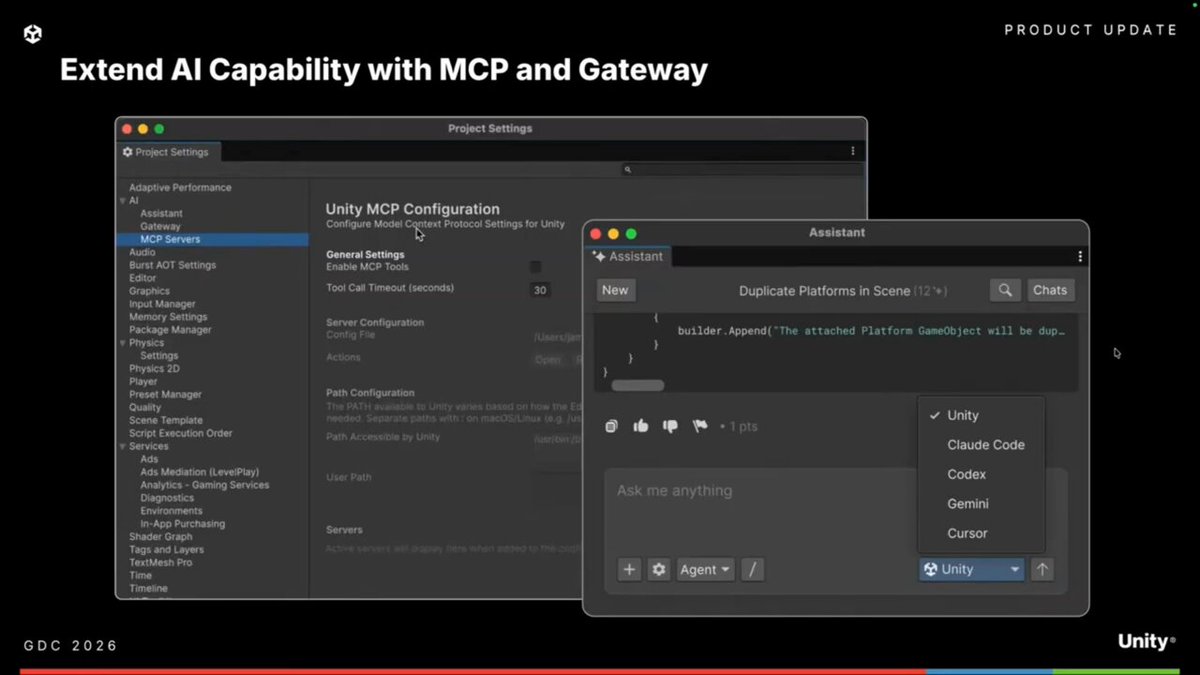Image resolution: width=1200 pixels, height=675 pixels.
Task: Open Assistant settings gear
Action: coord(658,569)
